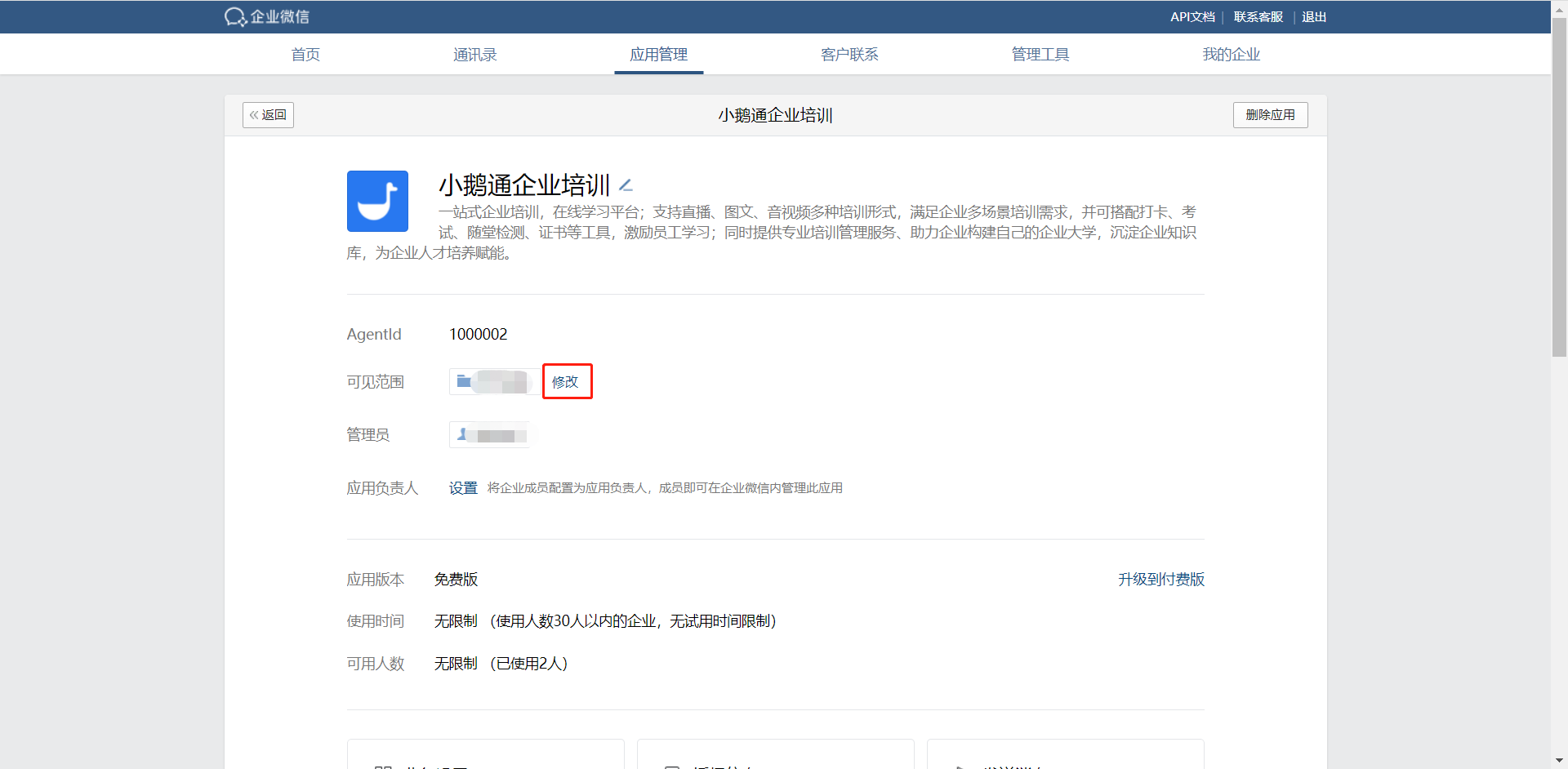Click 升级到付费版 link
The width and height of the screenshot is (1568, 769).
tap(1161, 580)
